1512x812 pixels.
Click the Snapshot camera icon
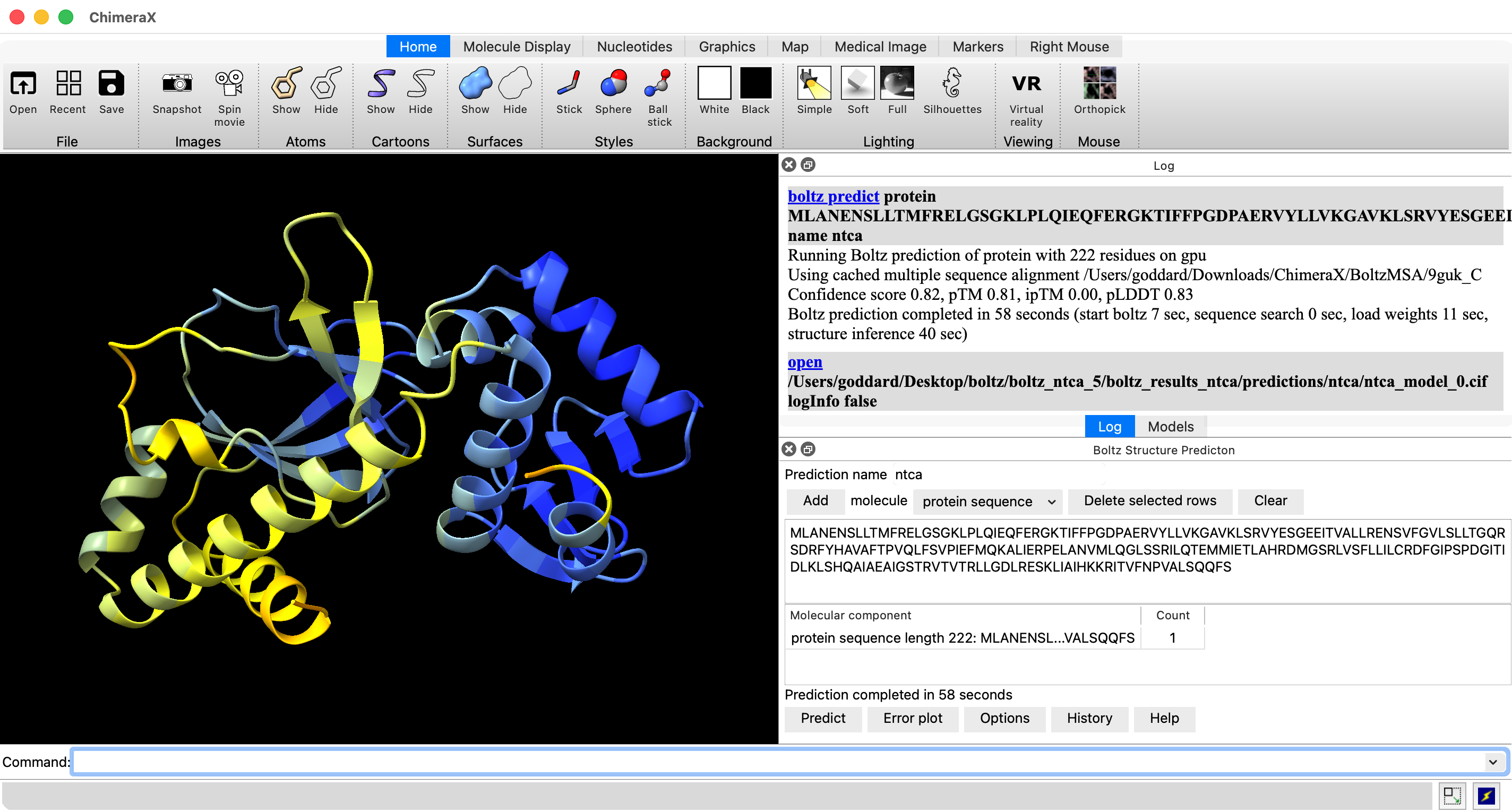[x=177, y=84]
